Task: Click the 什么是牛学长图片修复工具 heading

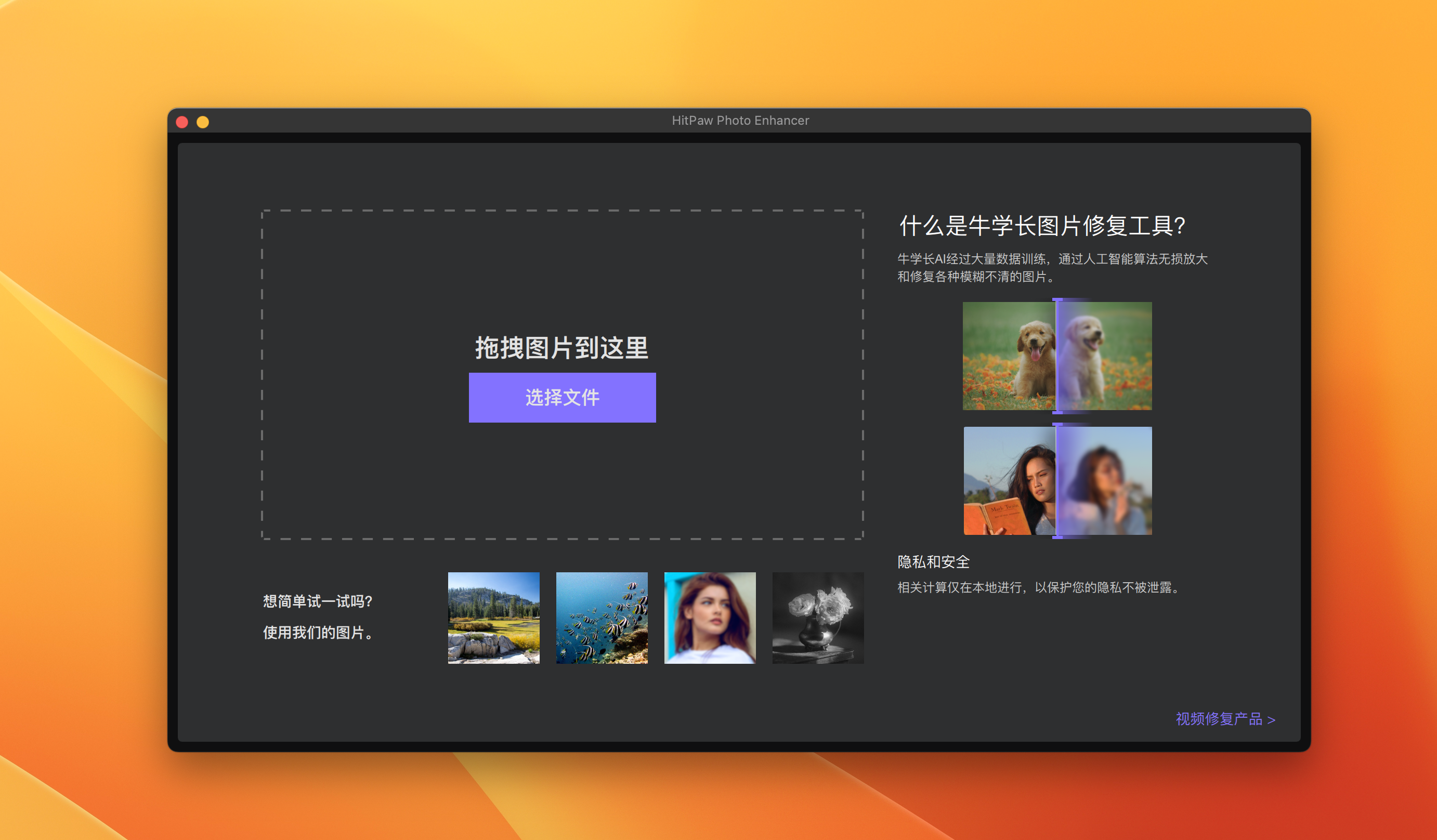Action: (x=1042, y=226)
